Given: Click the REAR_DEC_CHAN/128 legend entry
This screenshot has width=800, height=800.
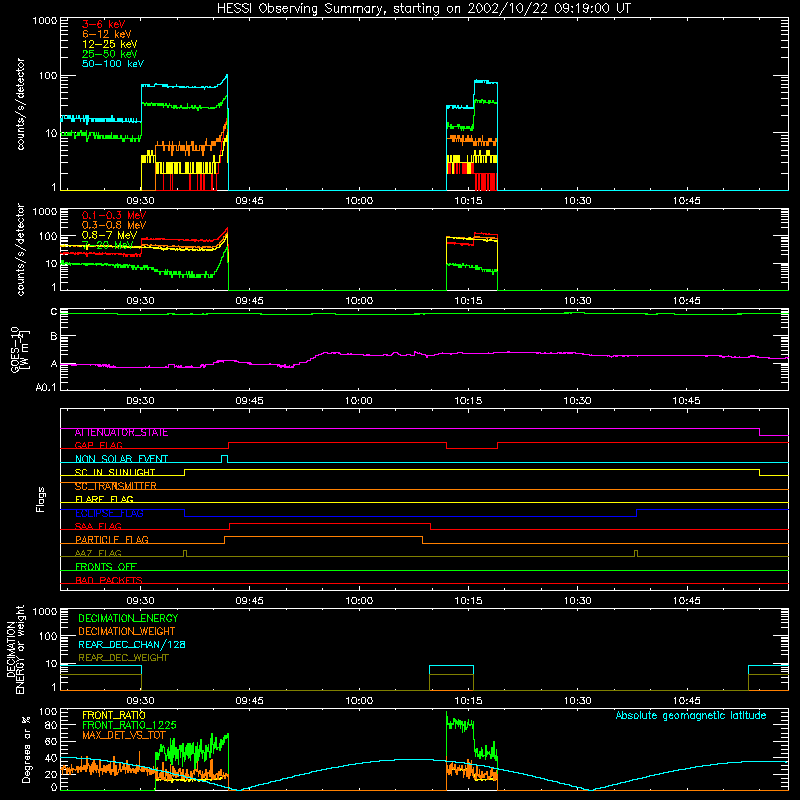Looking at the screenshot, I should pos(132,645).
